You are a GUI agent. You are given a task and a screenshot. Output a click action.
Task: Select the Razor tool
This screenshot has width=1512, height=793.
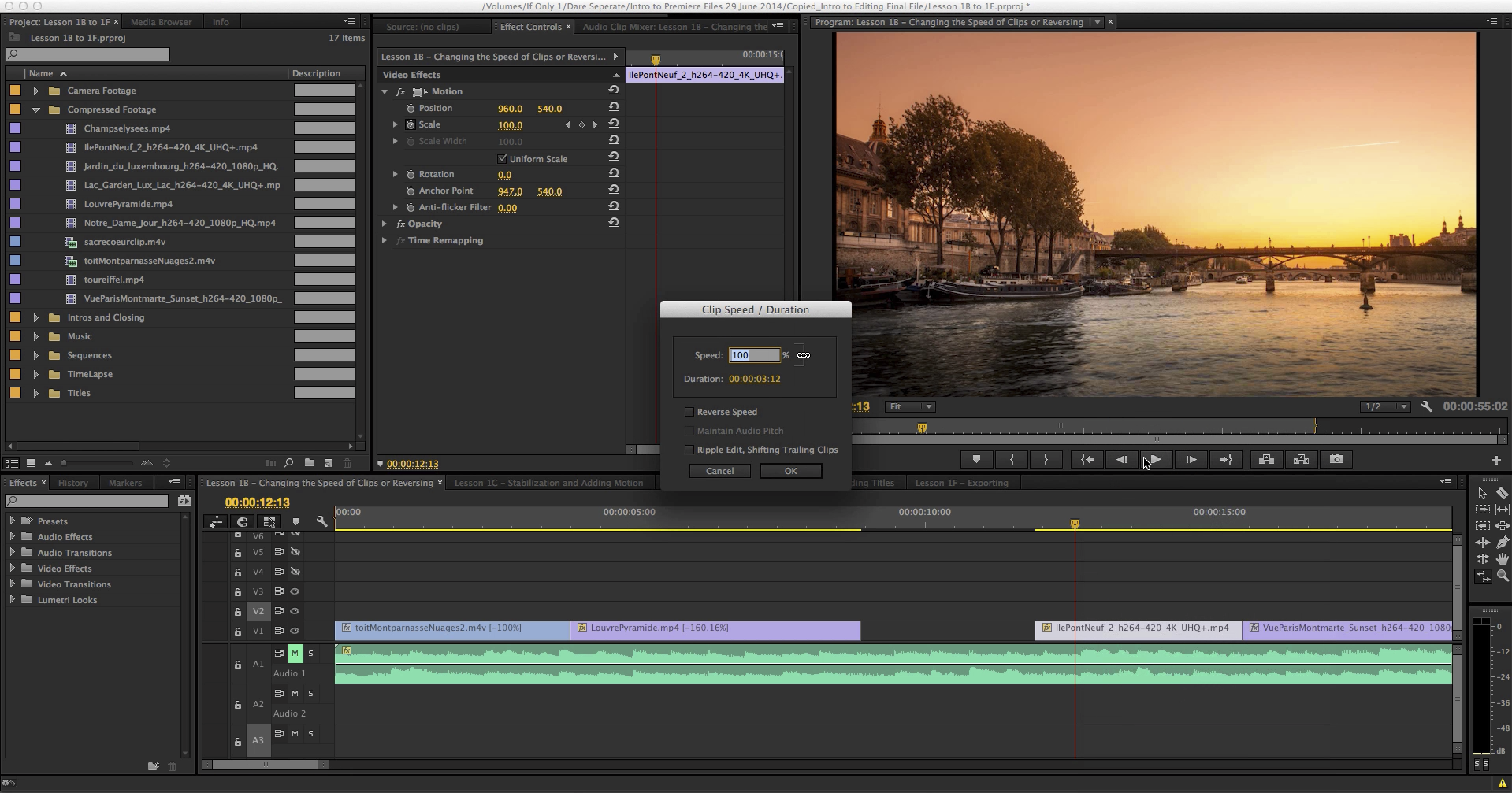1503,493
